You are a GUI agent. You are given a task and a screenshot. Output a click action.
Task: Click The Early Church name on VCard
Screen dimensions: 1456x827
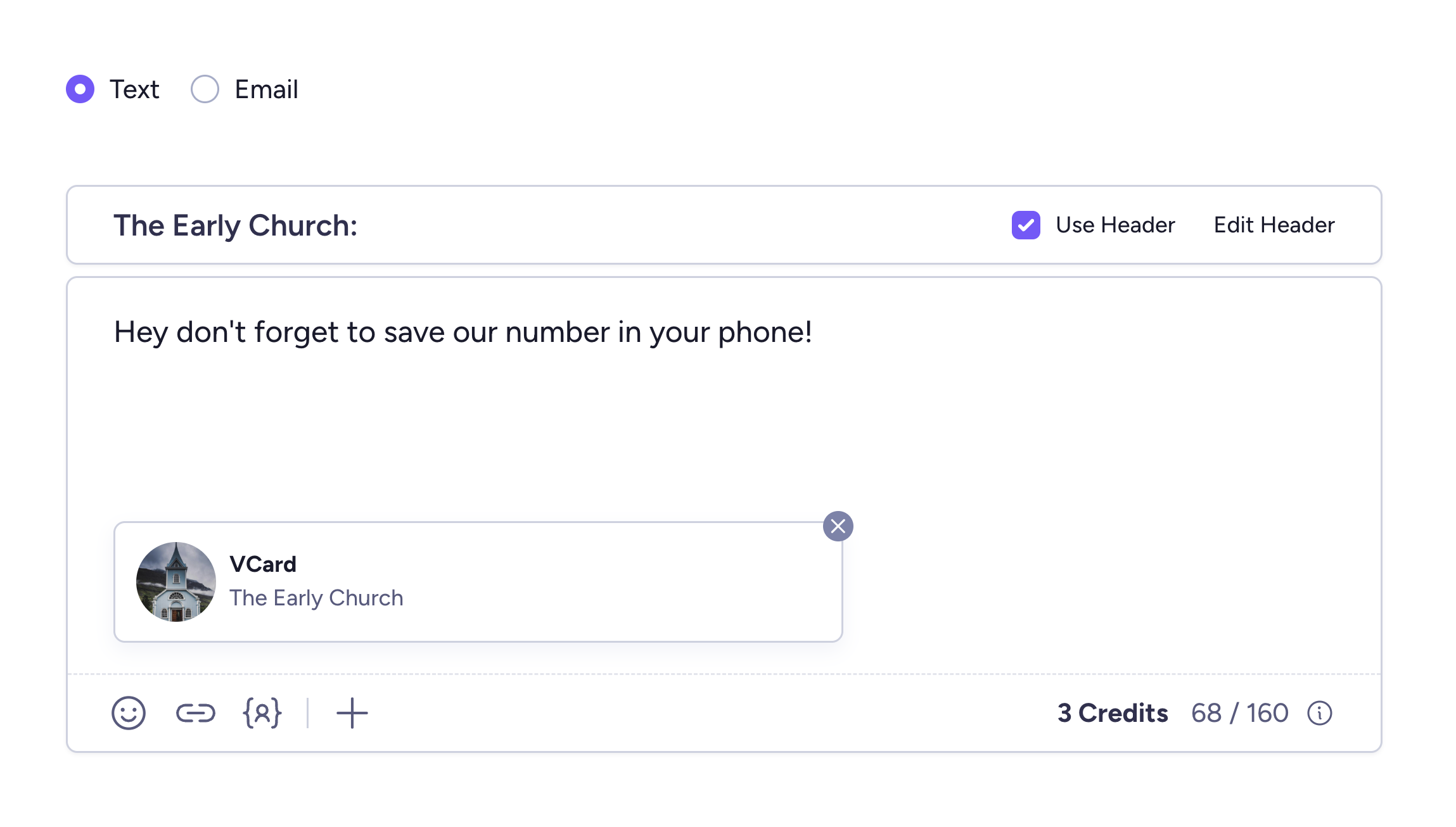(x=316, y=598)
